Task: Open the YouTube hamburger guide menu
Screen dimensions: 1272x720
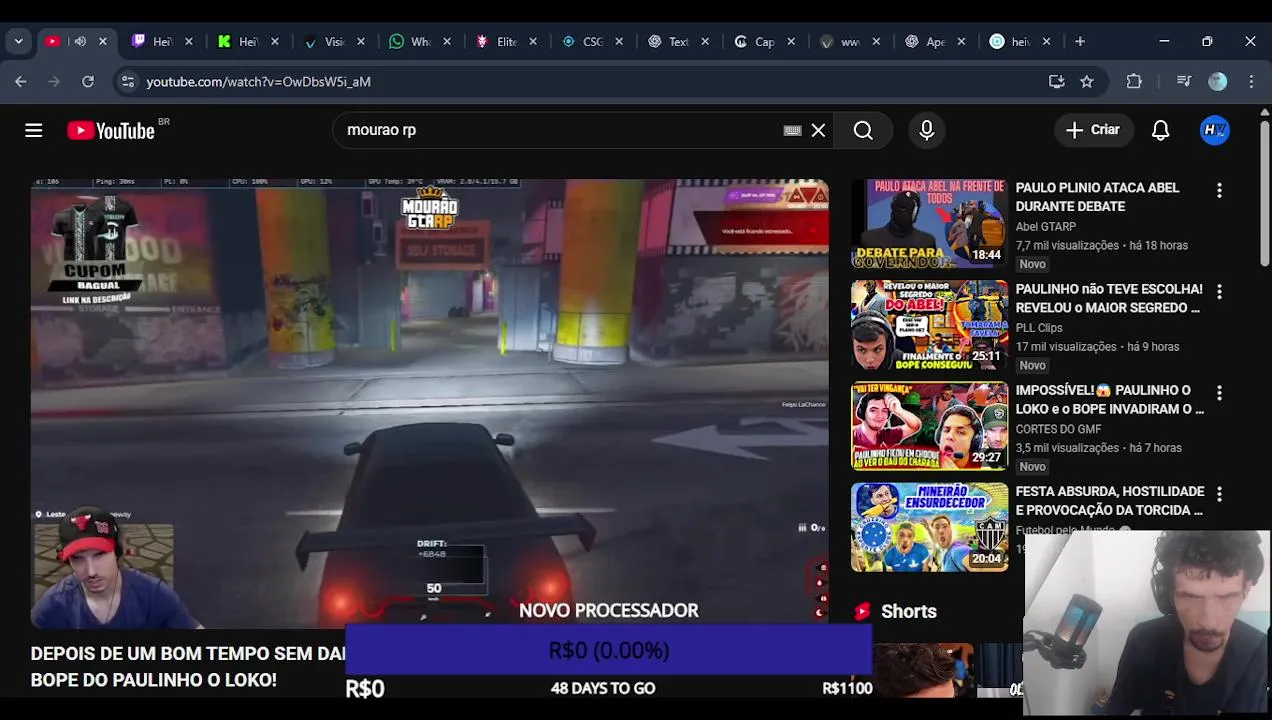Action: pyautogui.click(x=34, y=130)
